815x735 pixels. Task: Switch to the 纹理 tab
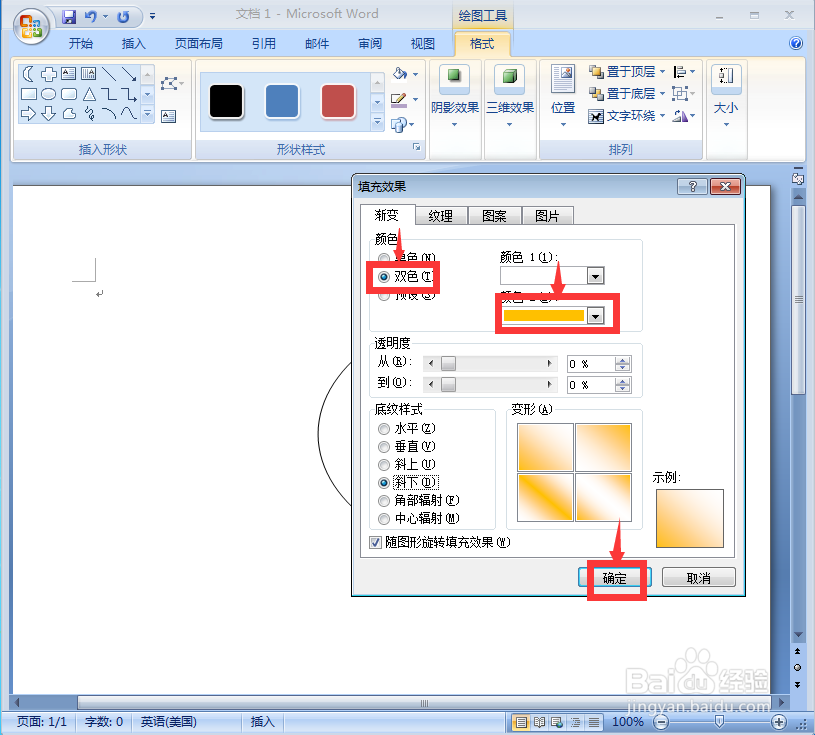click(440, 216)
